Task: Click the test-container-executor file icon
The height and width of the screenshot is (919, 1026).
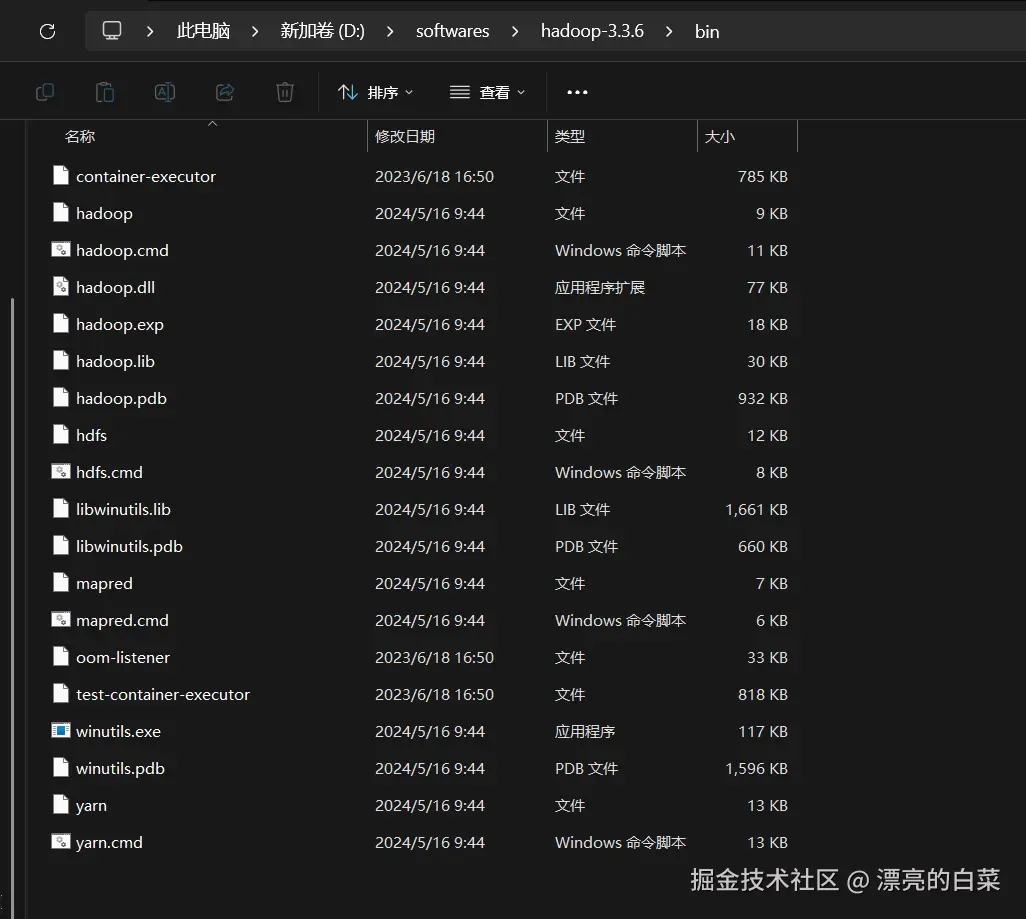Action: [61, 693]
